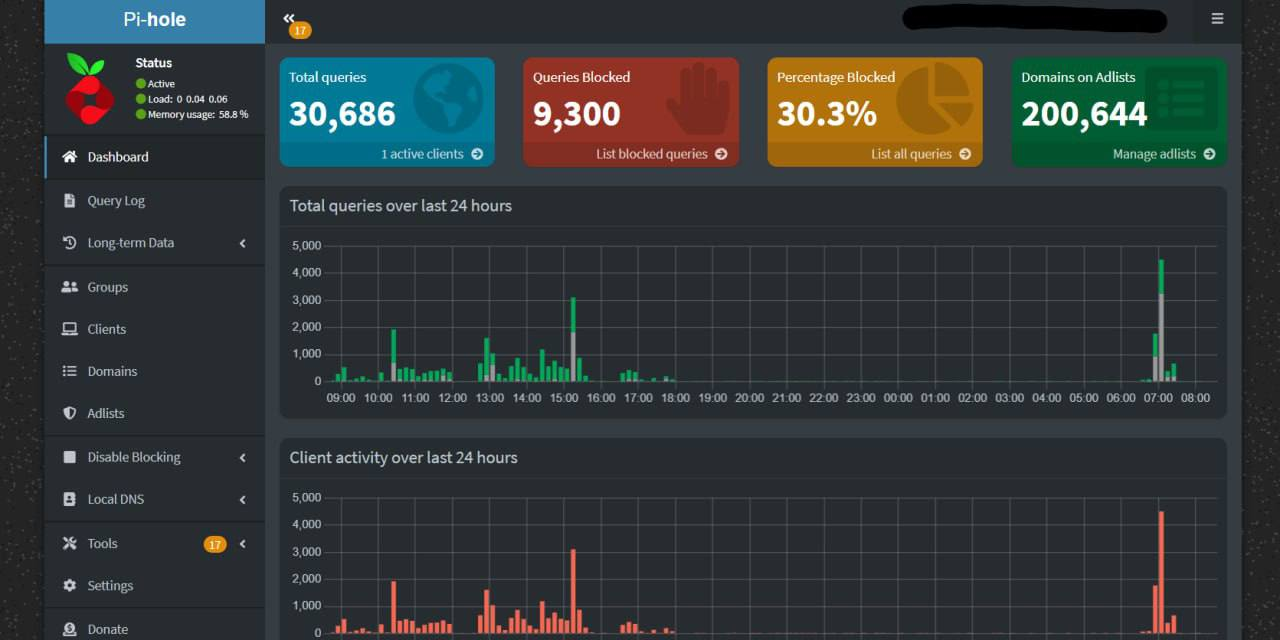Click the Query Log file icon
Viewport: 1280px width, 640px height.
[x=69, y=201]
